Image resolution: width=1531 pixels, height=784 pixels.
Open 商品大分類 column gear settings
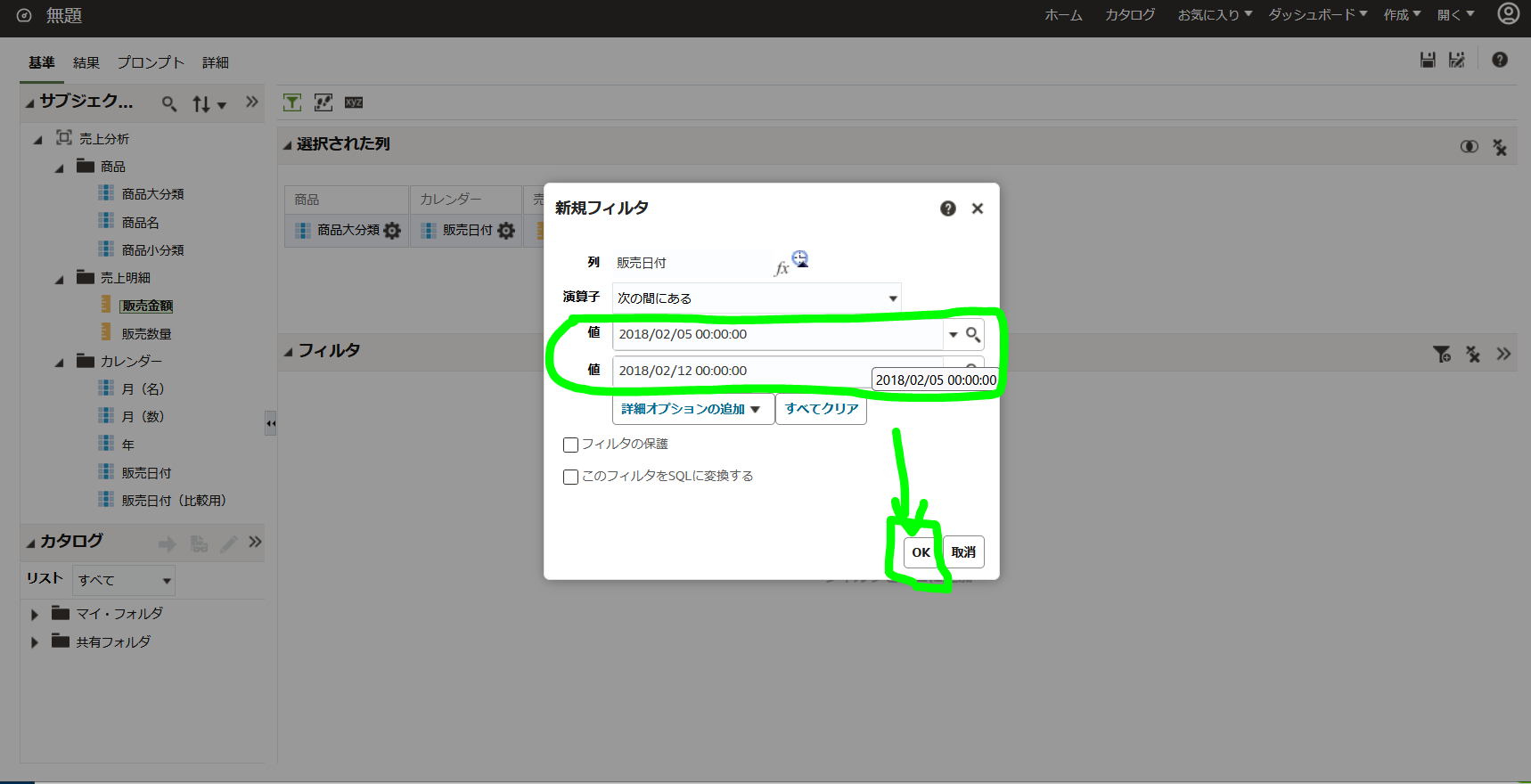[392, 231]
